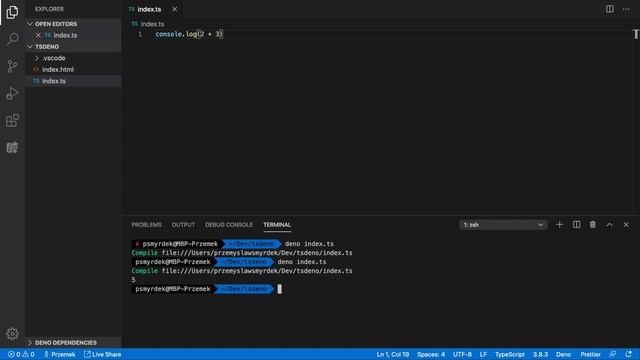Viewport: 640px width, 360px height.
Task: Click line number 1 in the gutter
Action: click(x=140, y=34)
